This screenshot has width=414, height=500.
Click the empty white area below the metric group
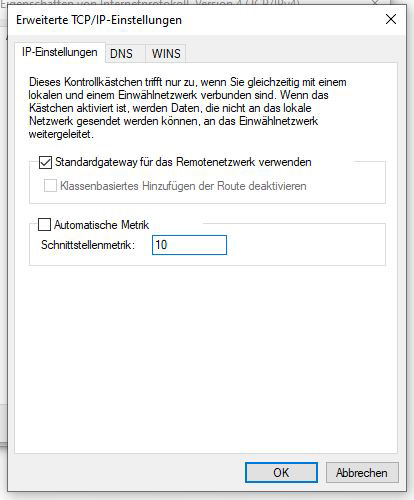[x=207, y=357]
